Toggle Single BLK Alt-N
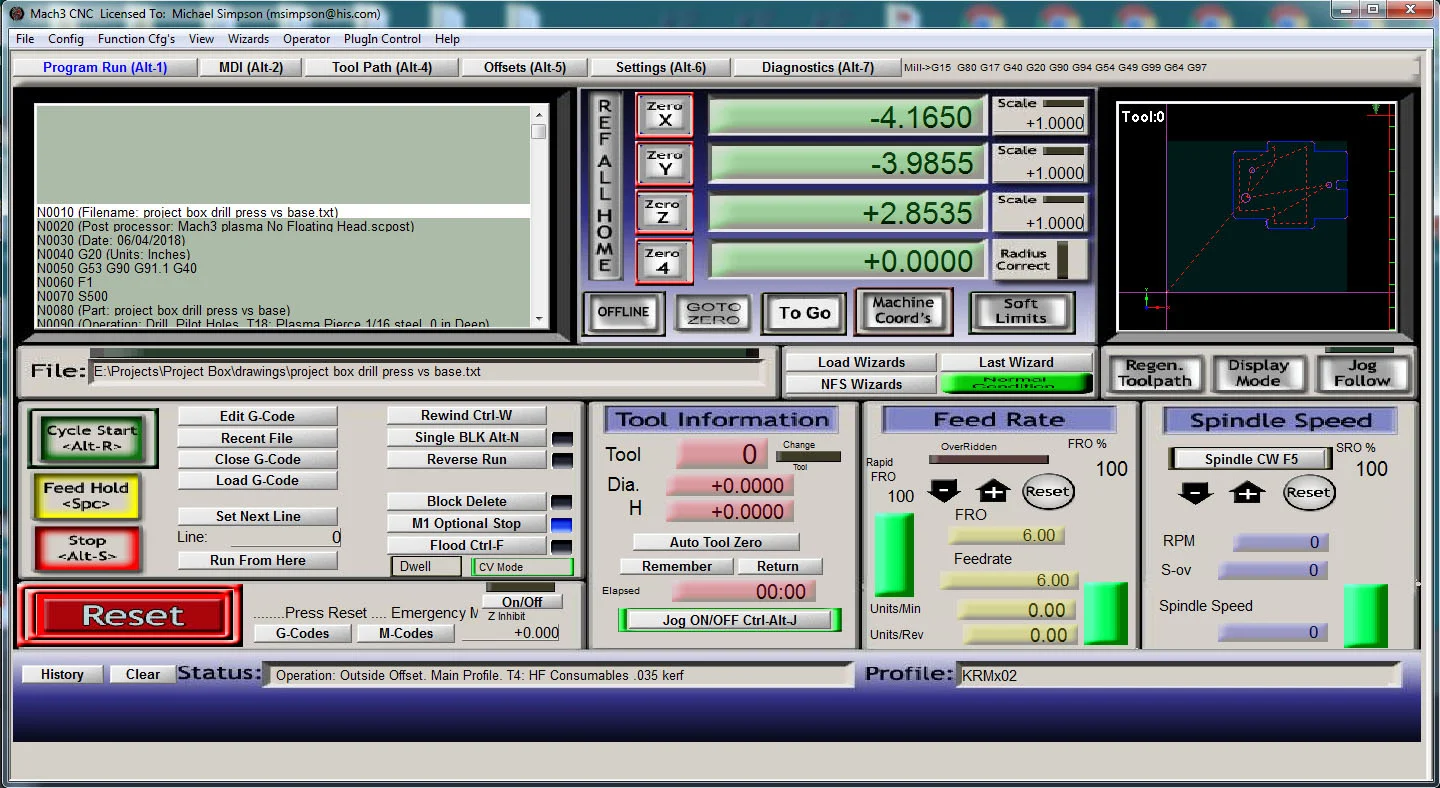1440x788 pixels. click(x=467, y=437)
